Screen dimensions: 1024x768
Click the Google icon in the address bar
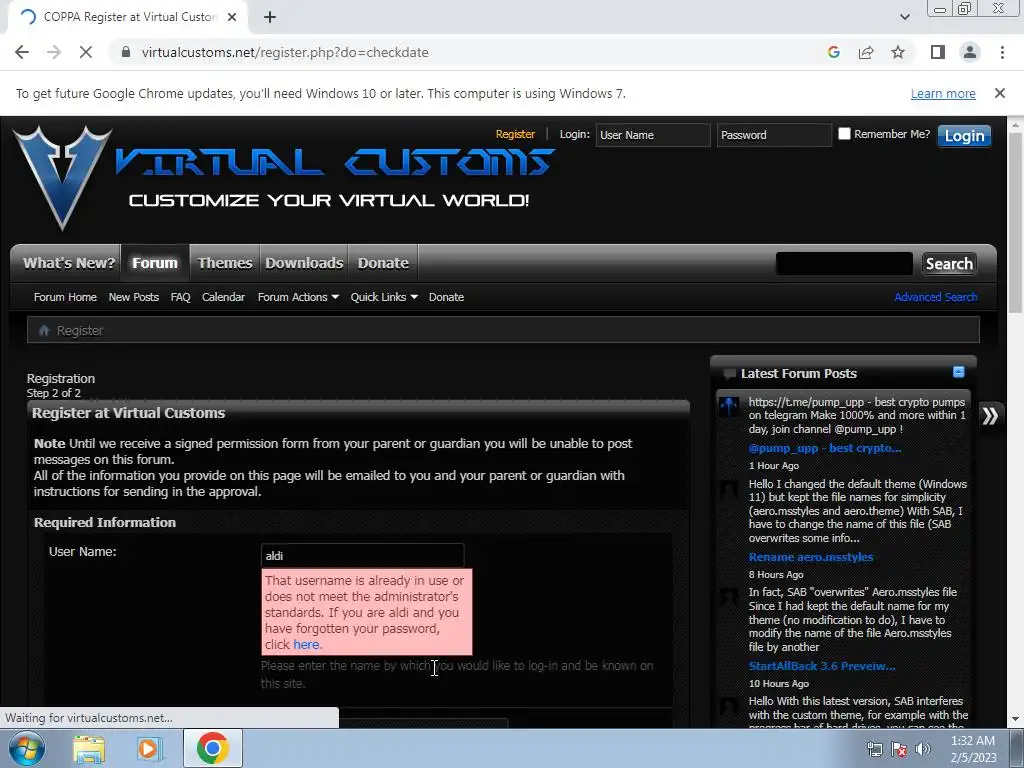pyautogui.click(x=833, y=52)
